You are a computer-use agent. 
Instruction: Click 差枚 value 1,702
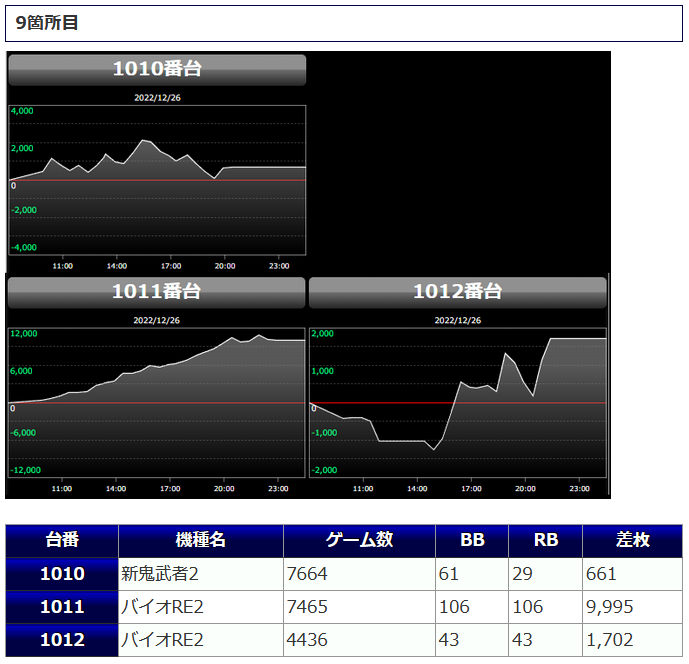[609, 640]
